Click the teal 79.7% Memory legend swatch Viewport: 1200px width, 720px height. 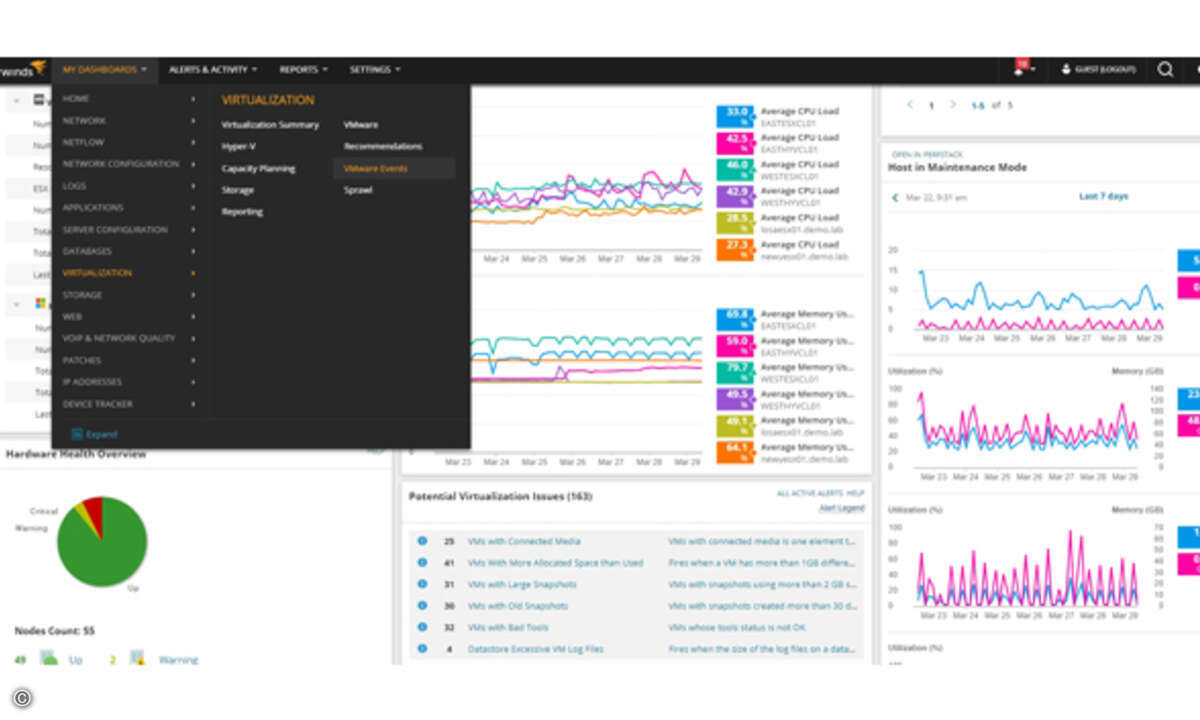pos(735,373)
